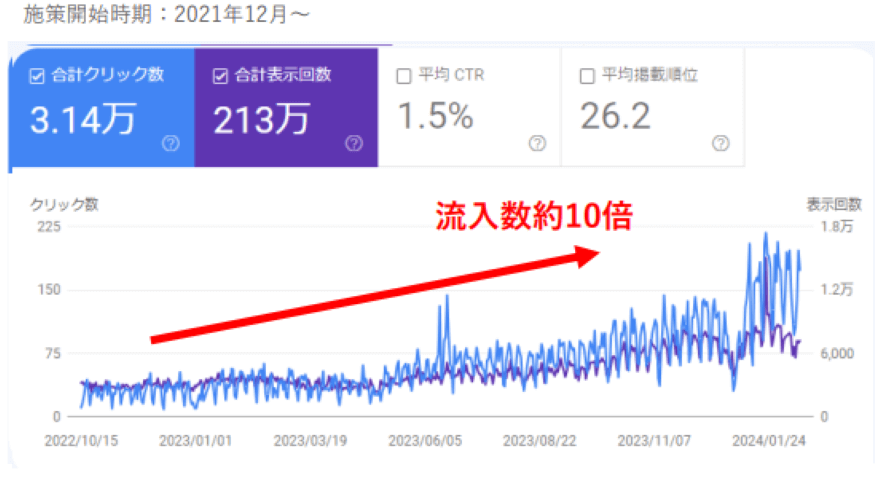The width and height of the screenshot is (896, 488).
Task: Click the 2022/10/15 date label
Action: [81, 441]
